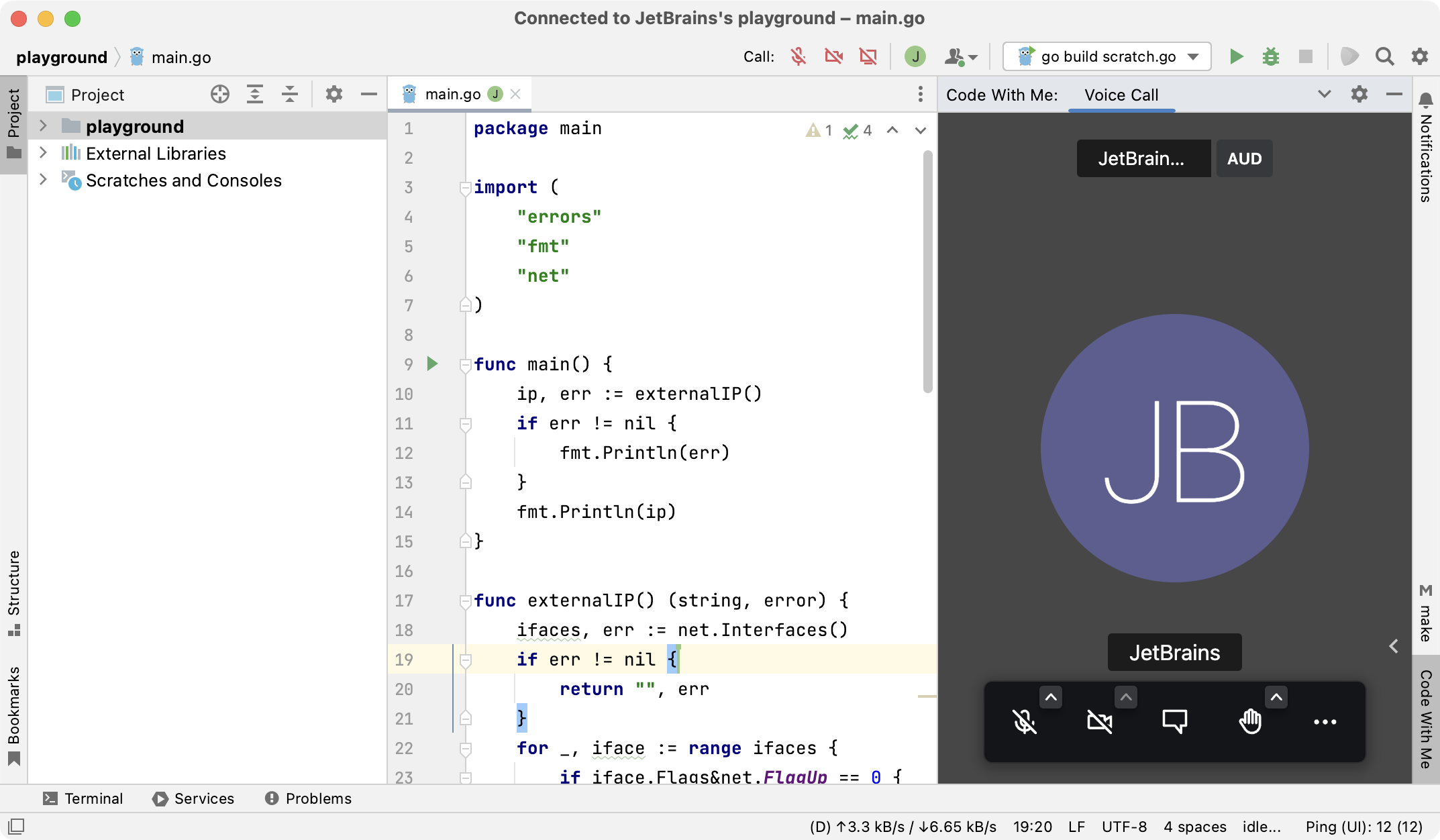Open the Services tool window
The width and height of the screenshot is (1440, 840).
(193, 798)
